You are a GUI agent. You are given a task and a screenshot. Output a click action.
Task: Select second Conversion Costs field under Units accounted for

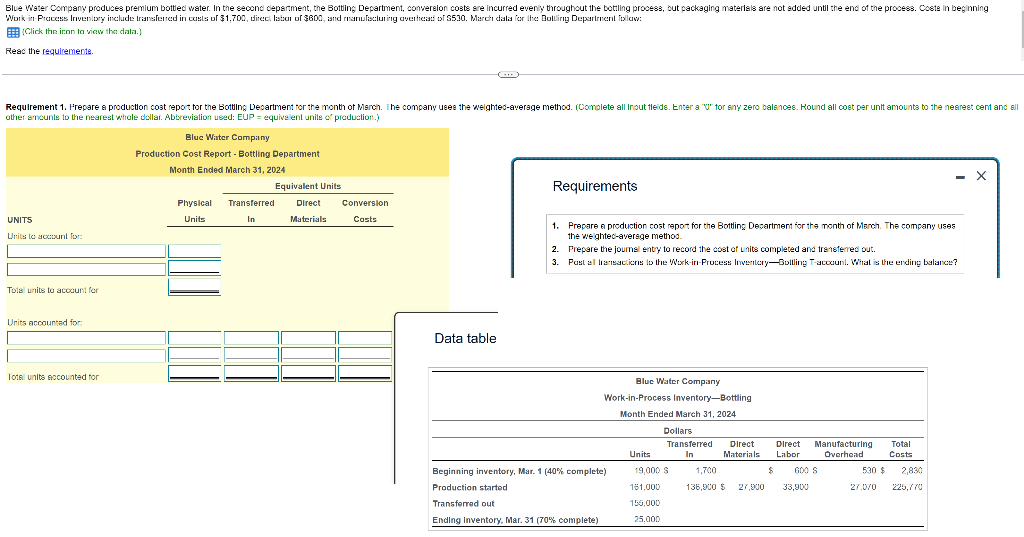[365, 355]
